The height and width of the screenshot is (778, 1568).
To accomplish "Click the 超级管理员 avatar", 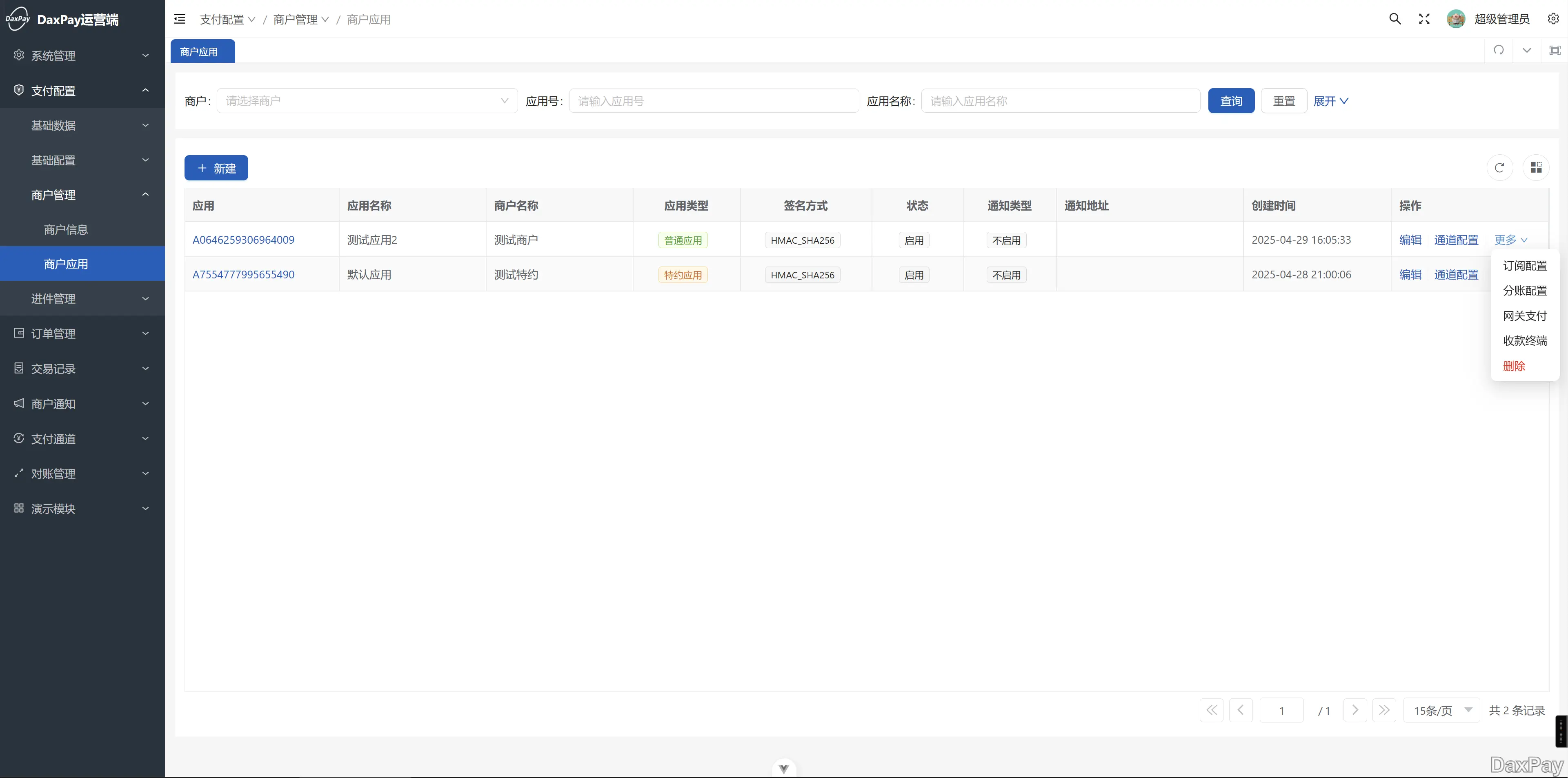I will point(1455,19).
